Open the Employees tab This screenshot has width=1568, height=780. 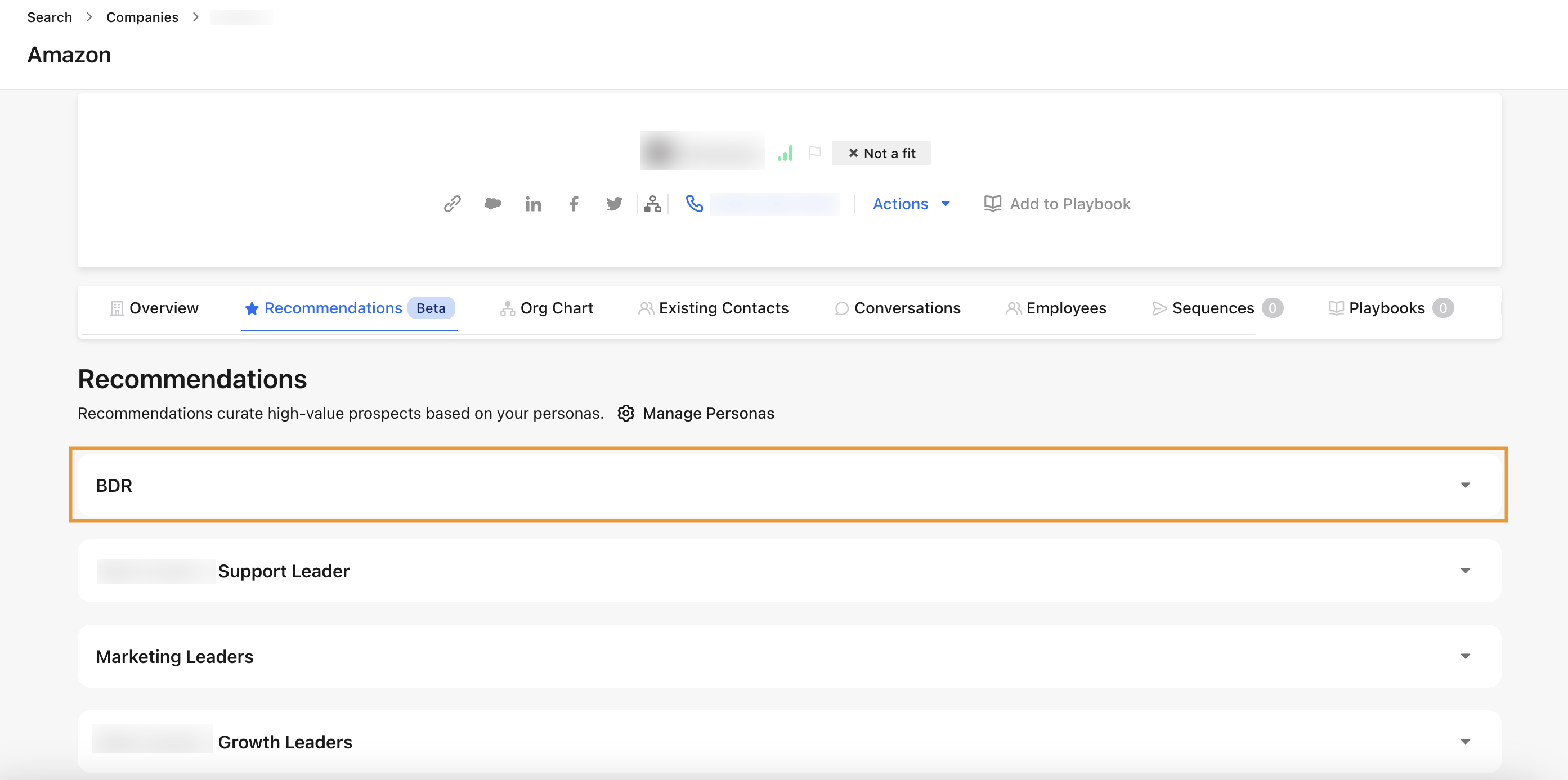1056,308
